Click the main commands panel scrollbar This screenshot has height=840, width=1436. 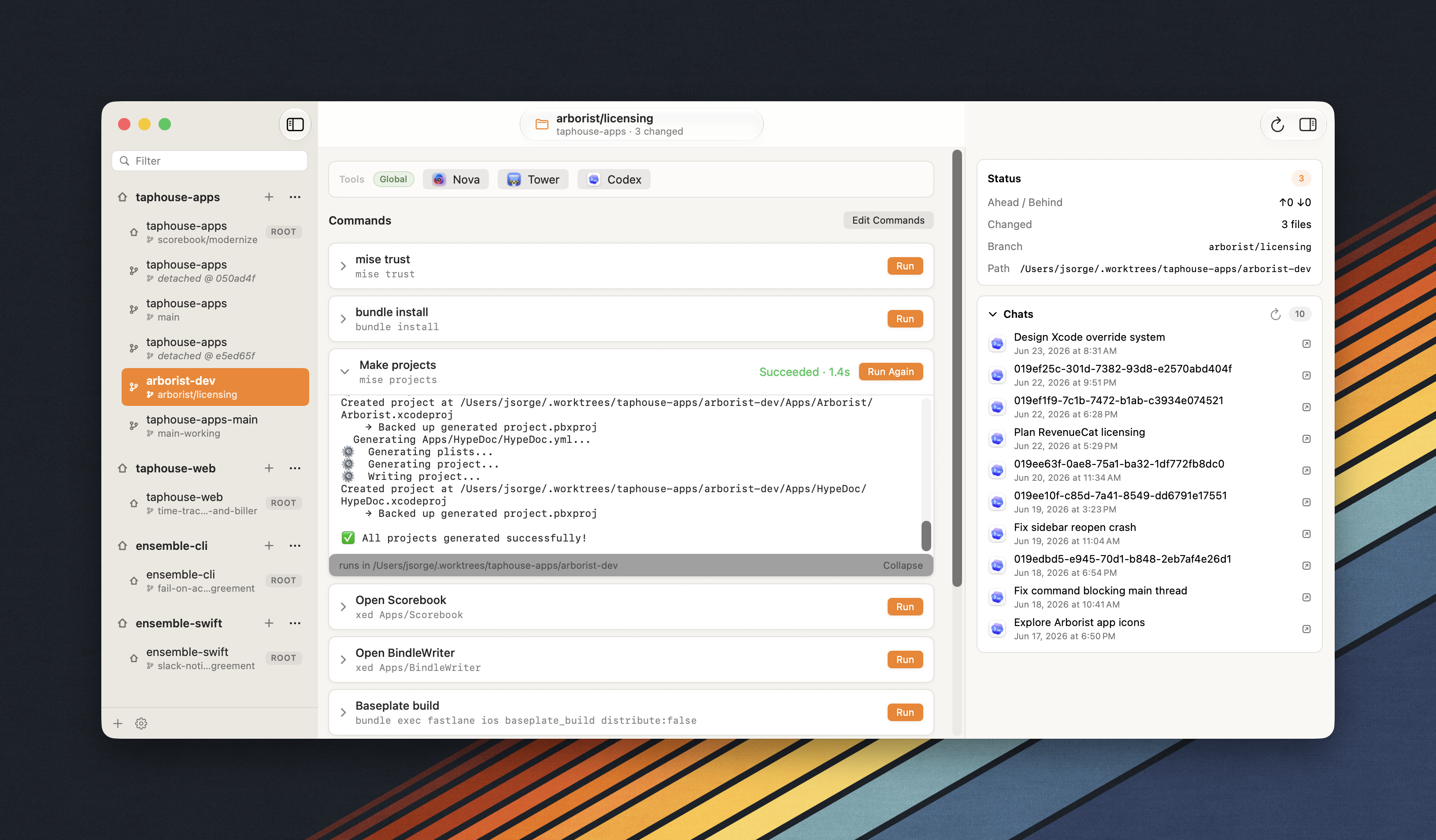click(x=957, y=368)
